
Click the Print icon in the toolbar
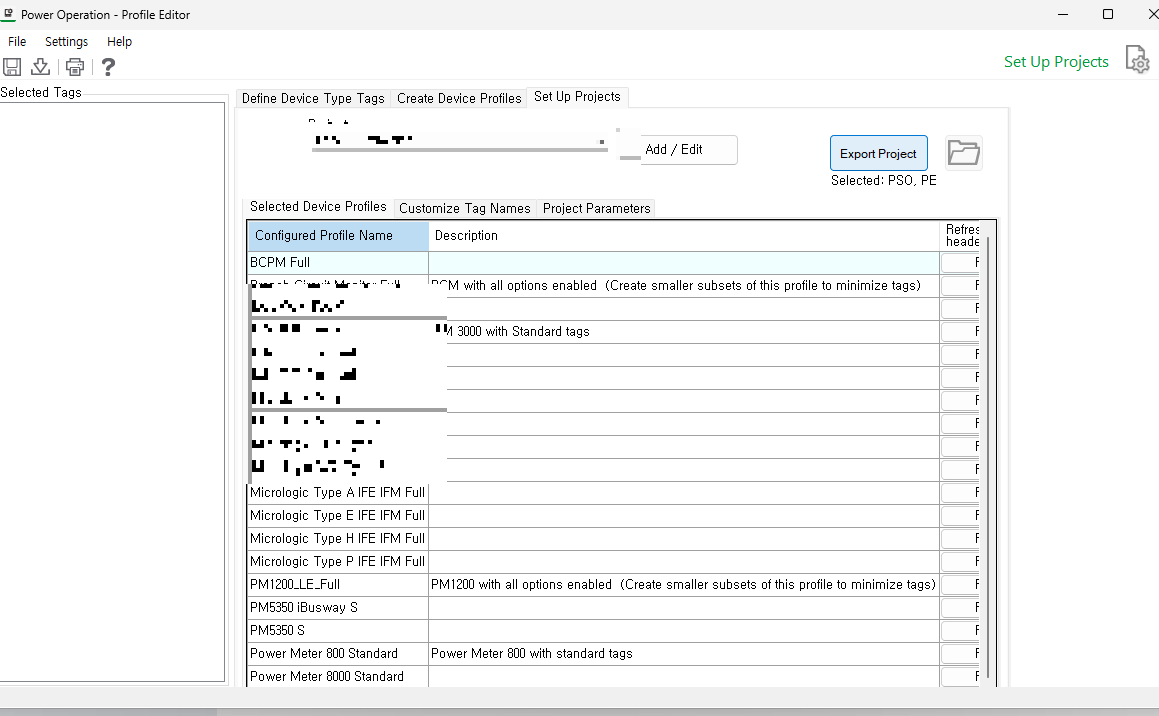pos(75,67)
